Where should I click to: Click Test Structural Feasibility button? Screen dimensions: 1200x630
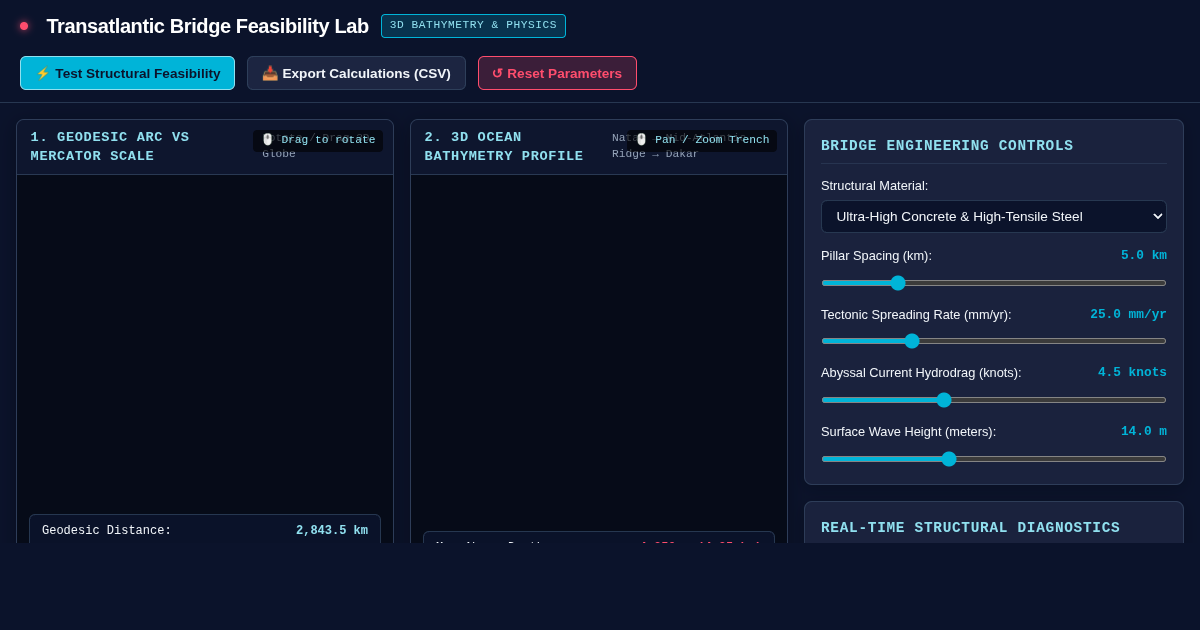pyautogui.click(x=127, y=73)
